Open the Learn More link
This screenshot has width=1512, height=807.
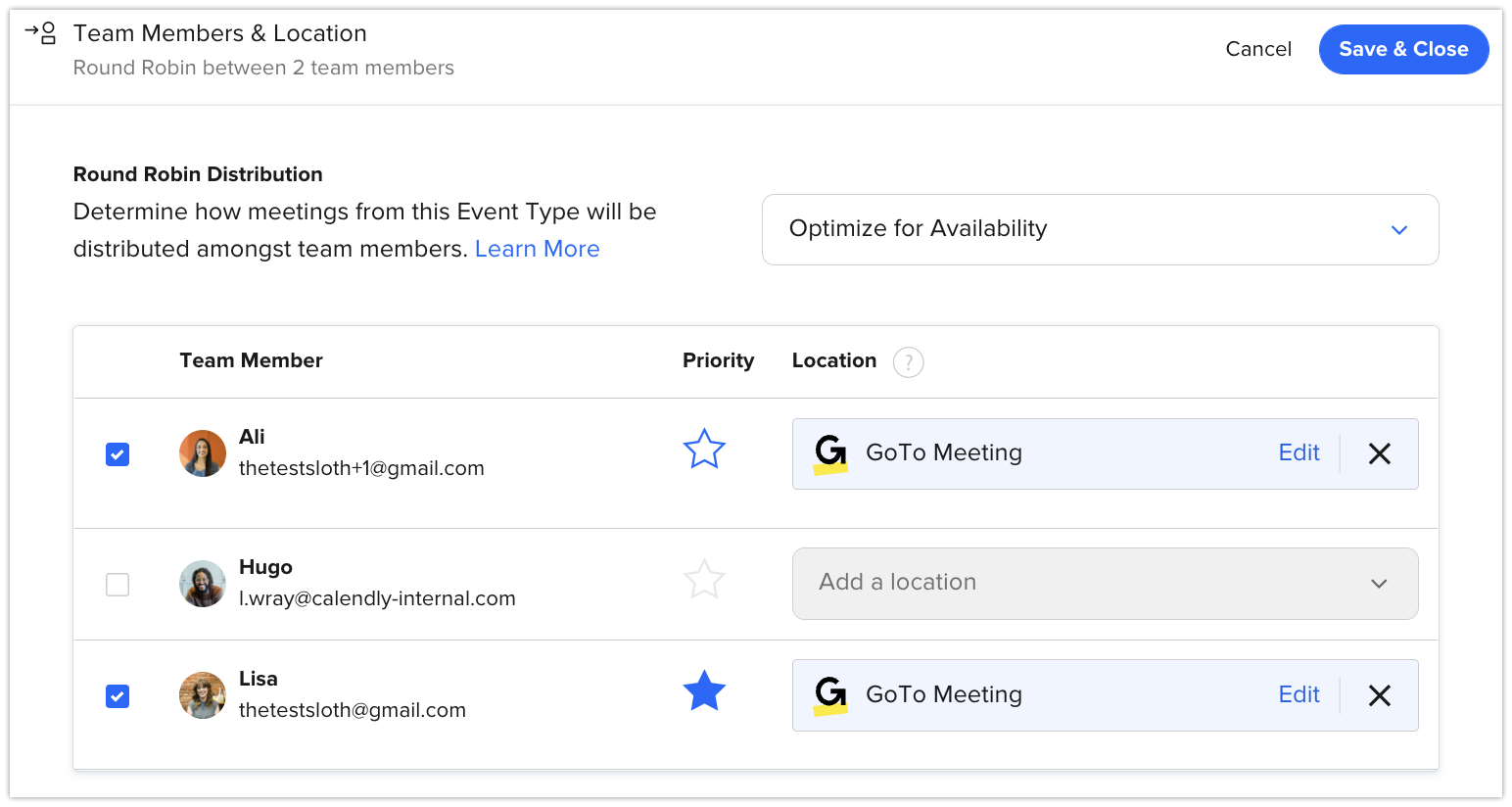coord(537,249)
